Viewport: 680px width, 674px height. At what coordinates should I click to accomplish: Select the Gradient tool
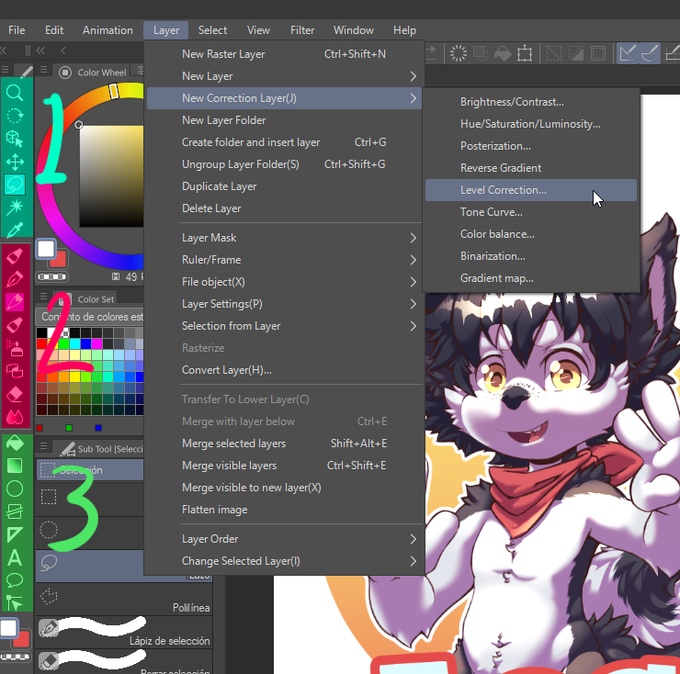click(x=14, y=465)
